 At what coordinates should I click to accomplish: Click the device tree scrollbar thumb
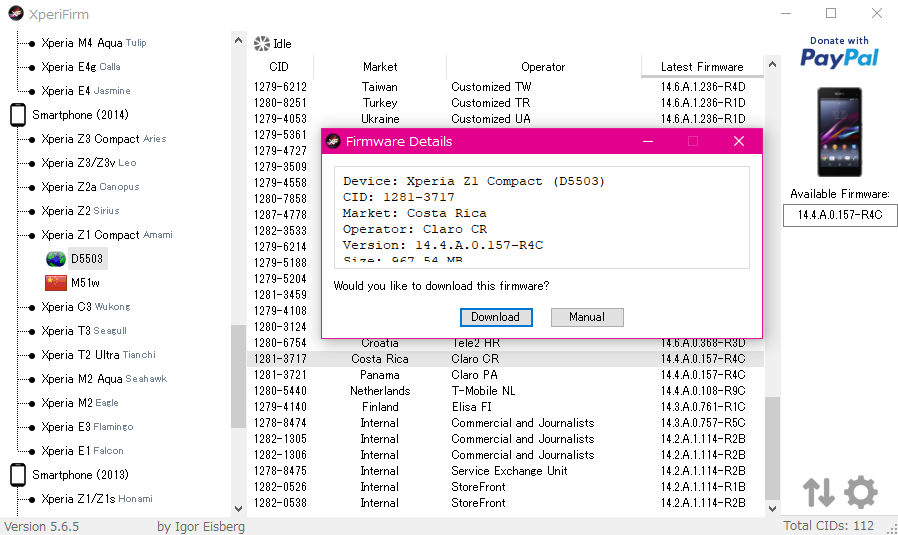tap(238, 376)
